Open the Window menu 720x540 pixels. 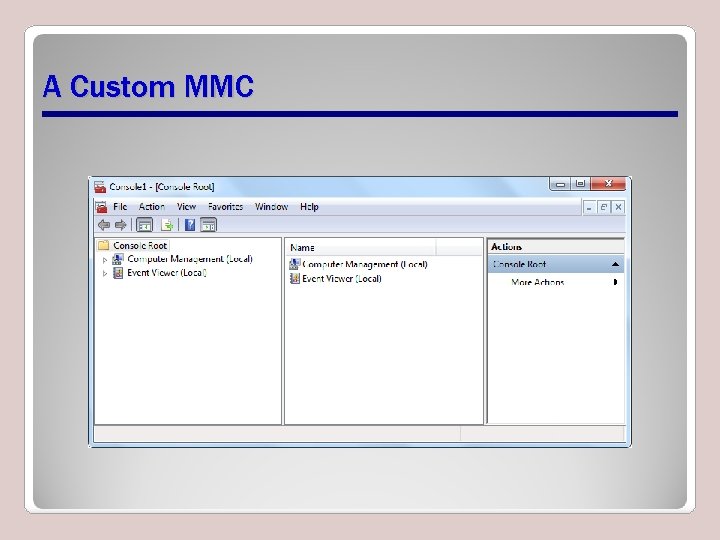(271, 207)
